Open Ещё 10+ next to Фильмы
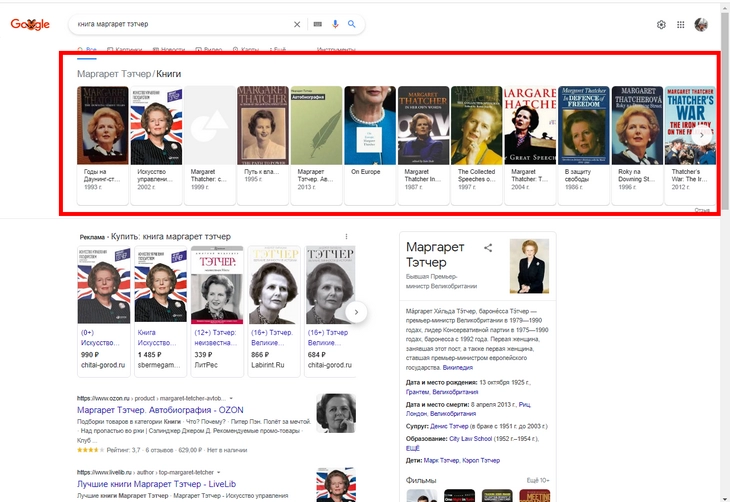 point(538,480)
